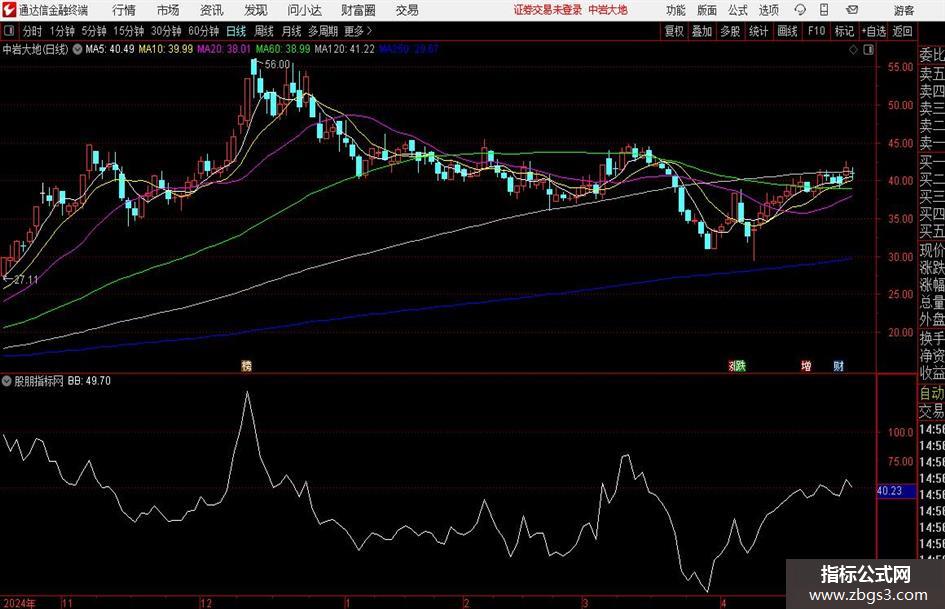The image size is (945, 609).
Task: Click the 返回 button
Action: tap(902, 31)
